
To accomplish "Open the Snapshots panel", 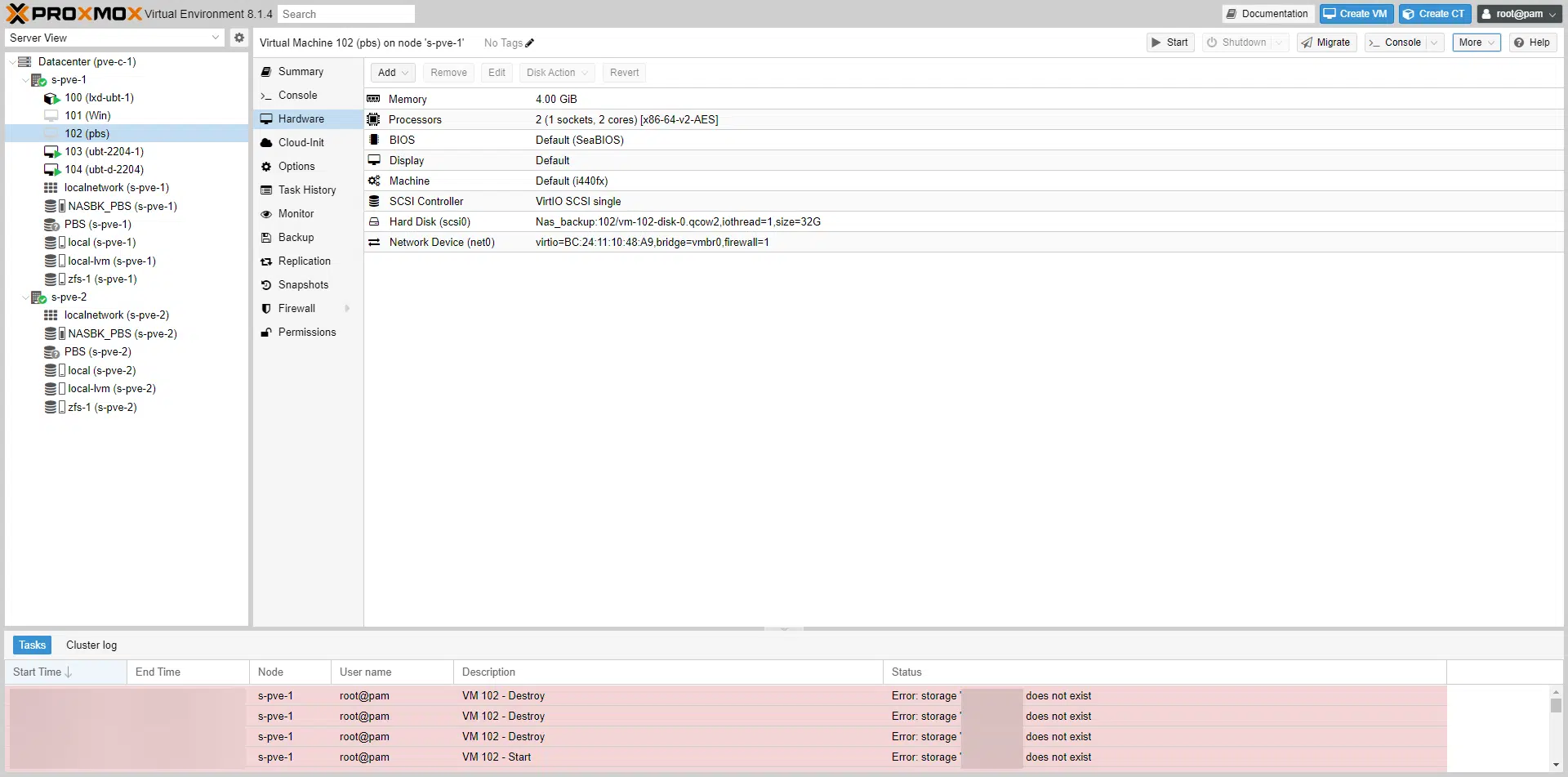I will pyautogui.click(x=303, y=284).
